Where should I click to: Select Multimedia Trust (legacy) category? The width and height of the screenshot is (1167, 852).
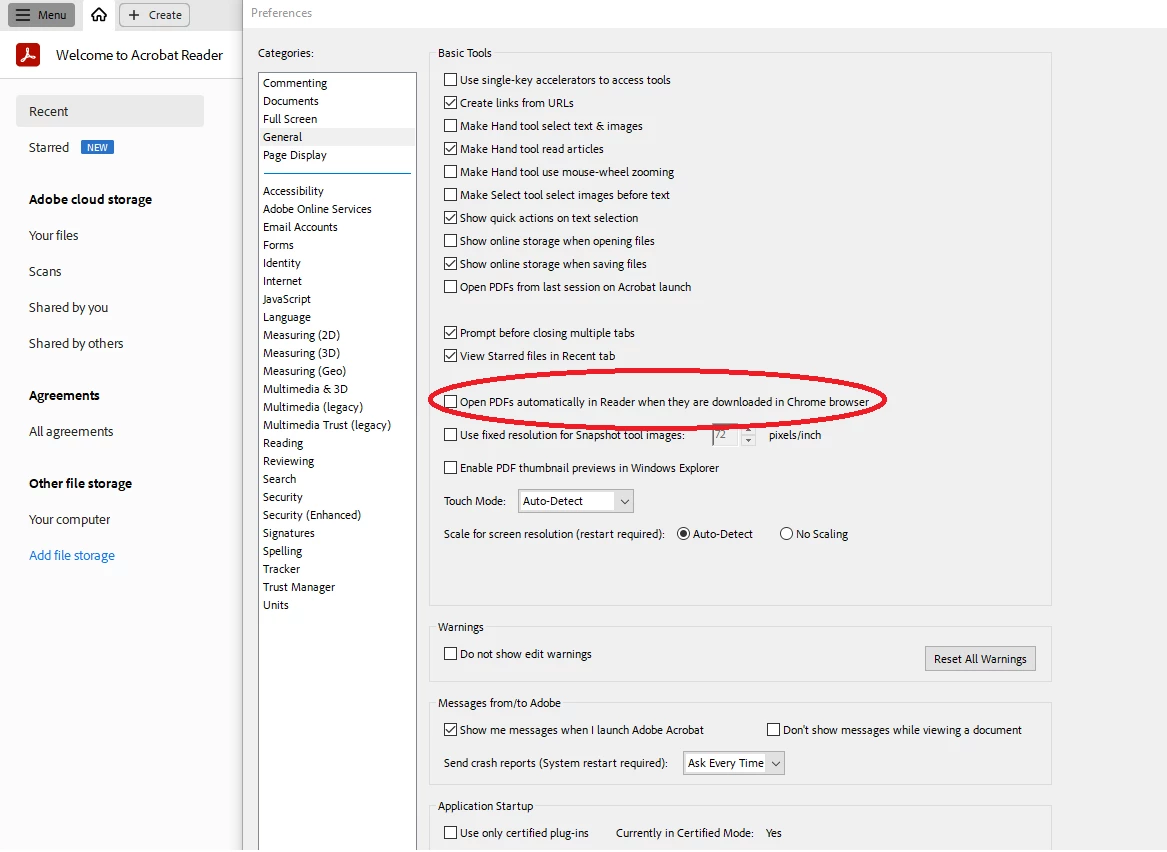point(327,425)
